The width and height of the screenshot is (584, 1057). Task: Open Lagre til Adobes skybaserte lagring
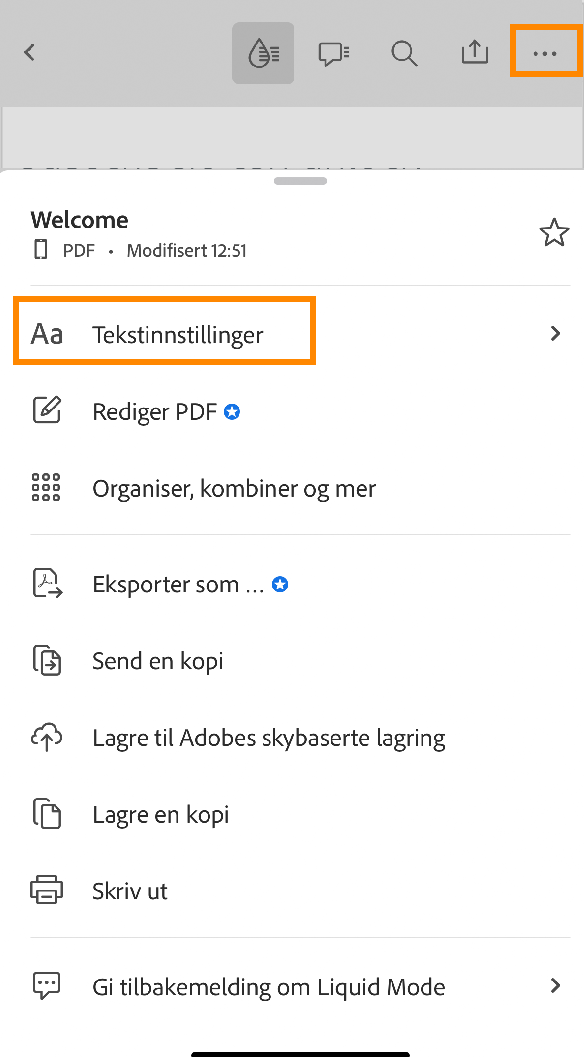coord(268,737)
